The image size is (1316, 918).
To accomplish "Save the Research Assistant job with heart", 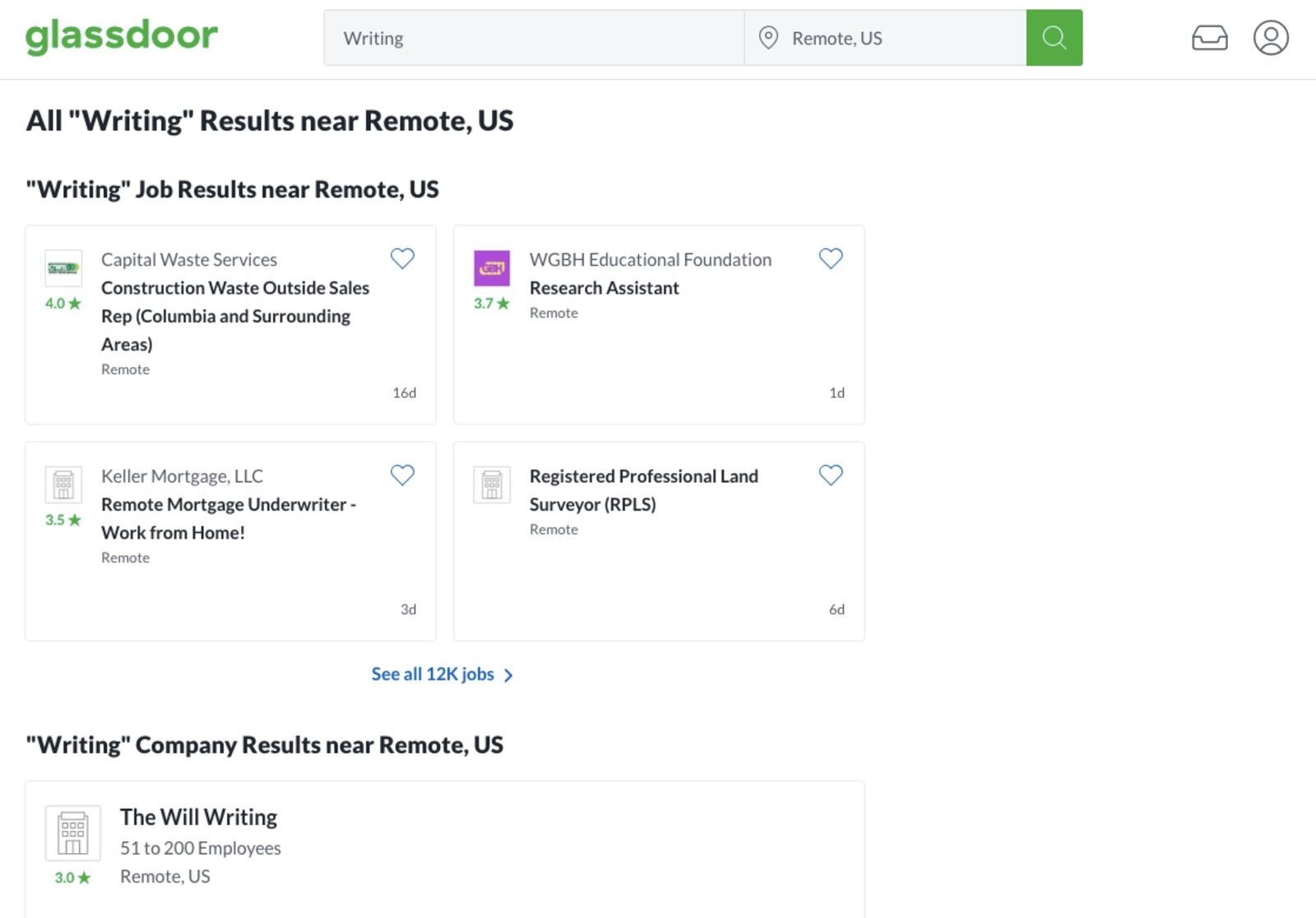I will (x=831, y=258).
